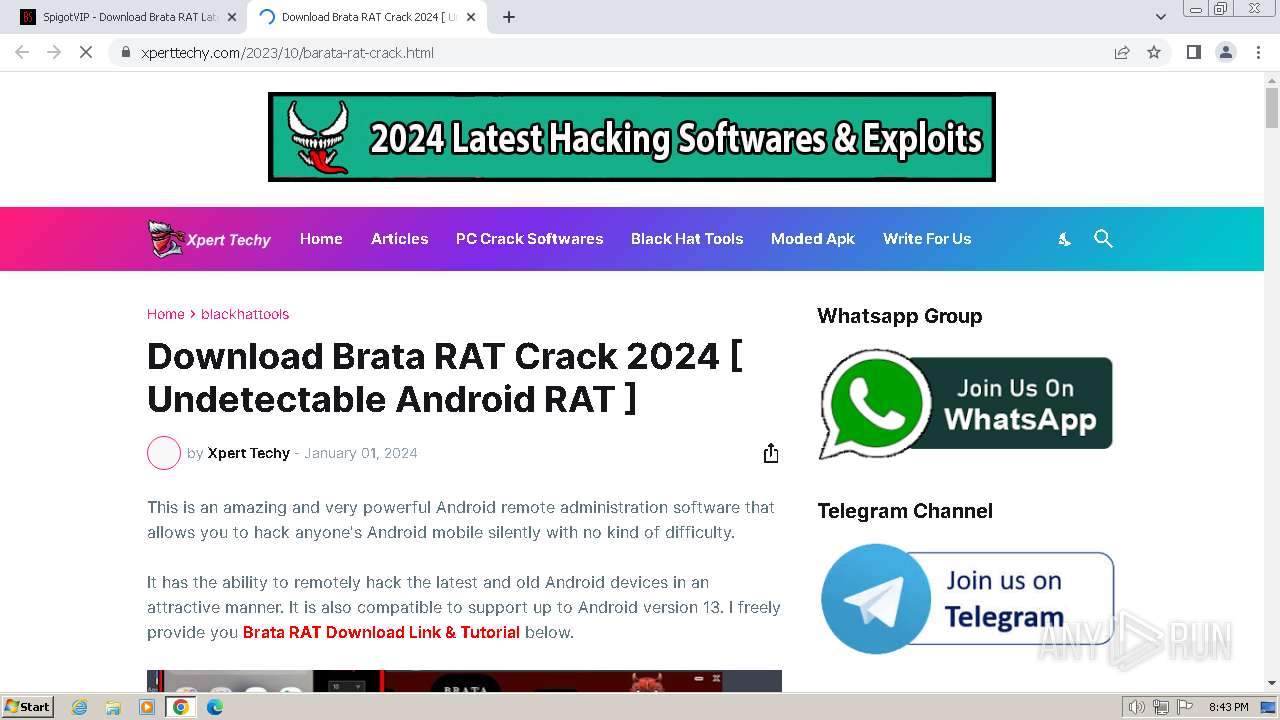This screenshot has width=1280, height=720.
Task: Click the Telegram Channel heading
Action: (905, 511)
